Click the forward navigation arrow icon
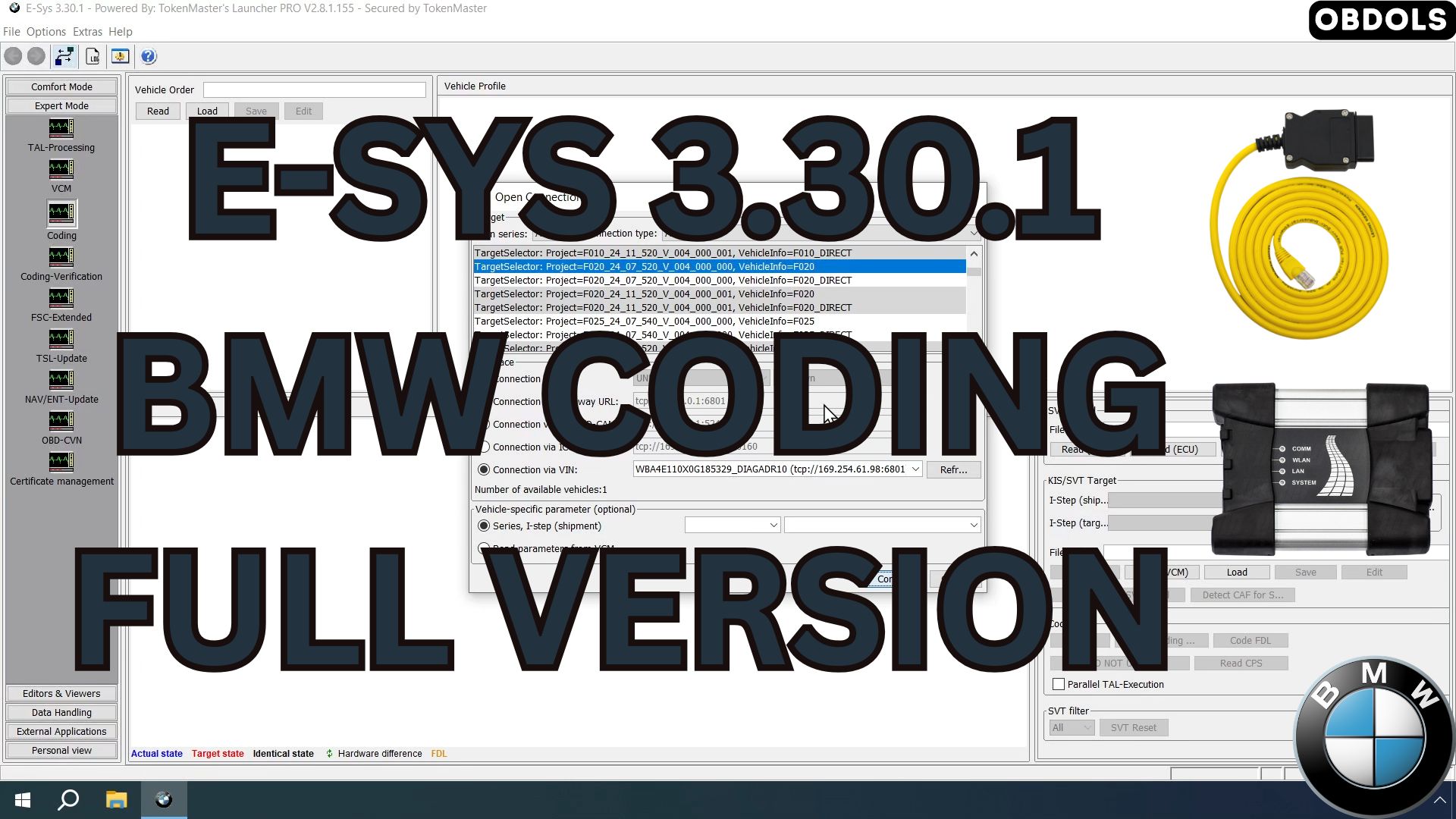Image resolution: width=1456 pixels, height=819 pixels. click(36, 56)
